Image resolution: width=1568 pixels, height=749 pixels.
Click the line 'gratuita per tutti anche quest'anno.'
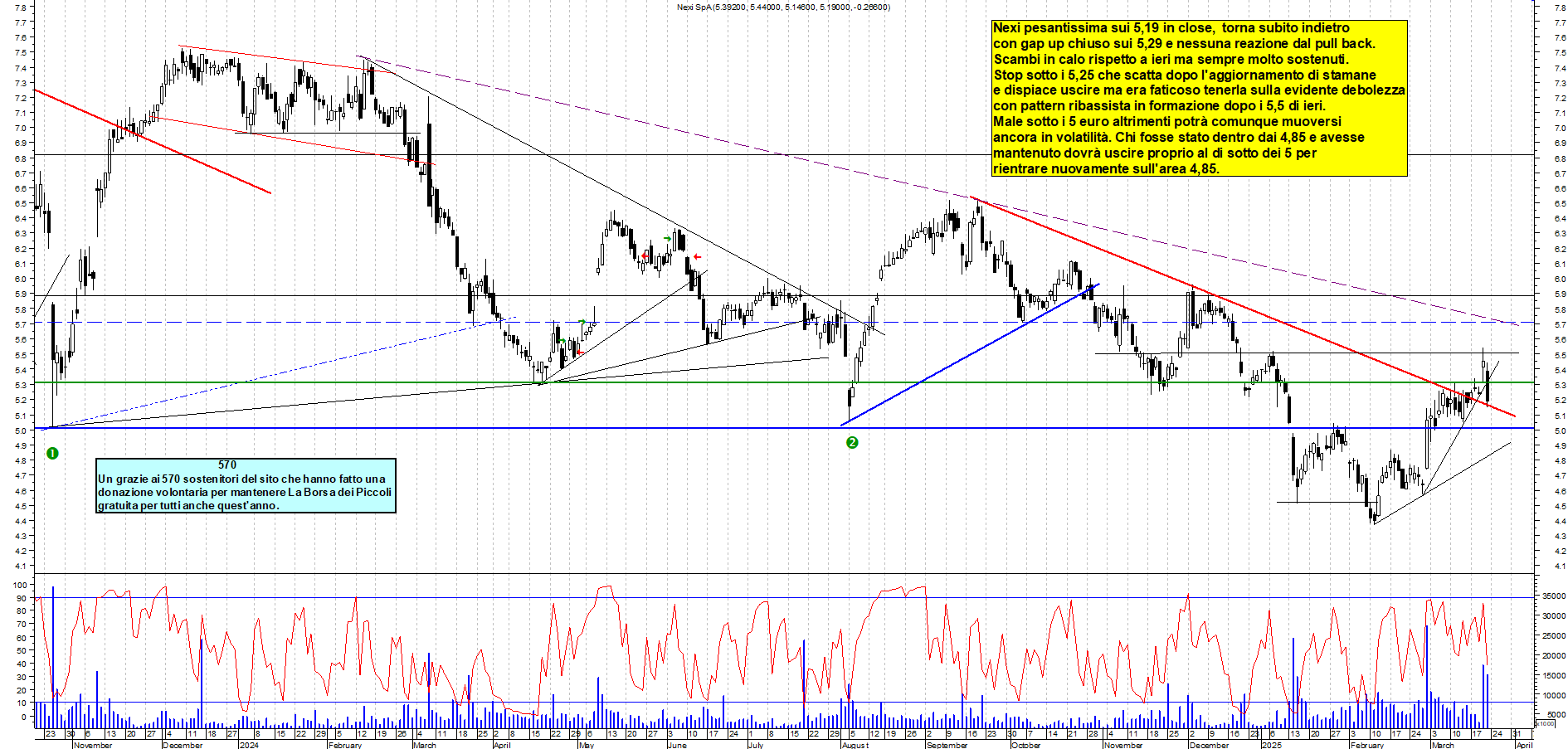pyautogui.click(x=188, y=505)
